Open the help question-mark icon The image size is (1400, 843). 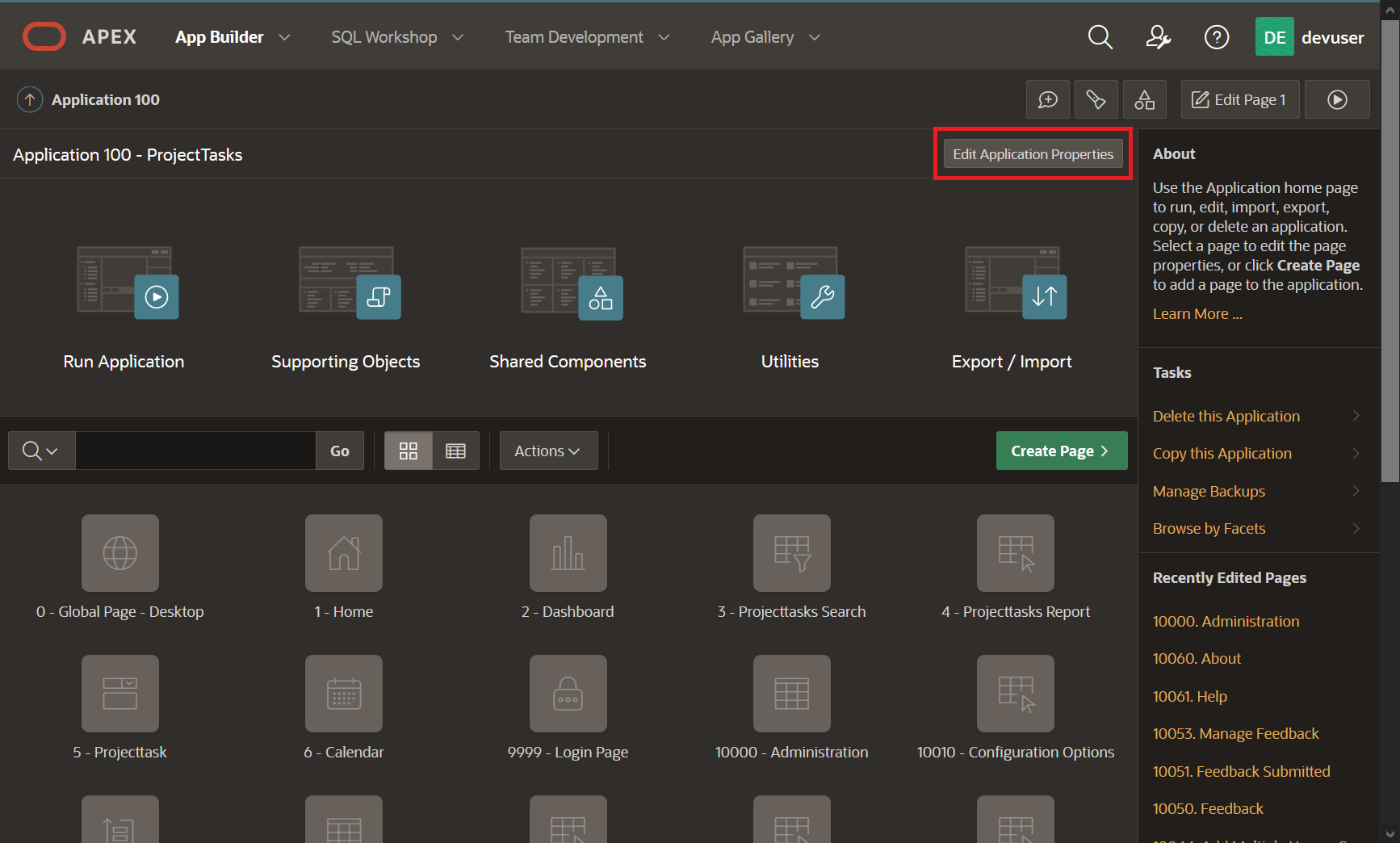click(x=1216, y=37)
